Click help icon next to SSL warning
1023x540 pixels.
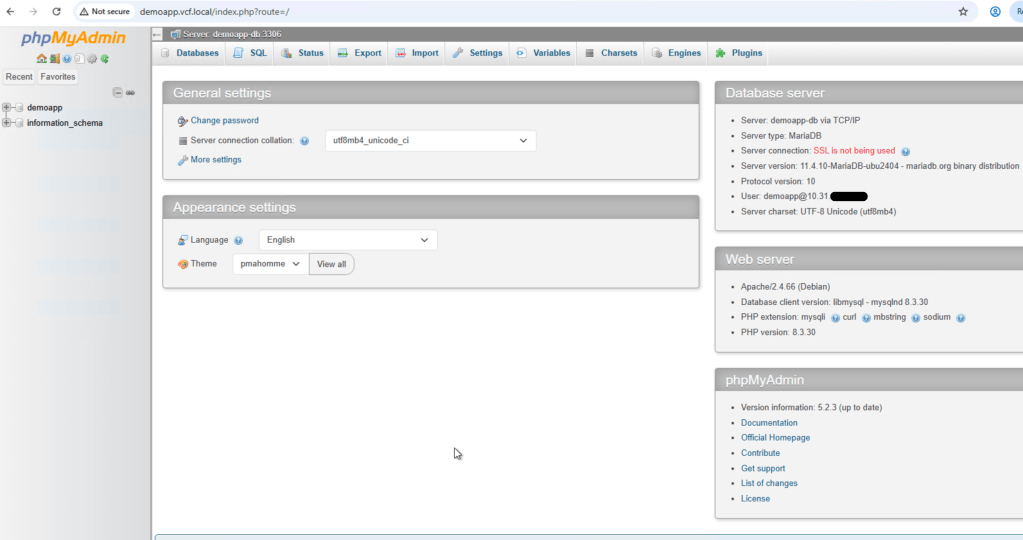click(905, 151)
